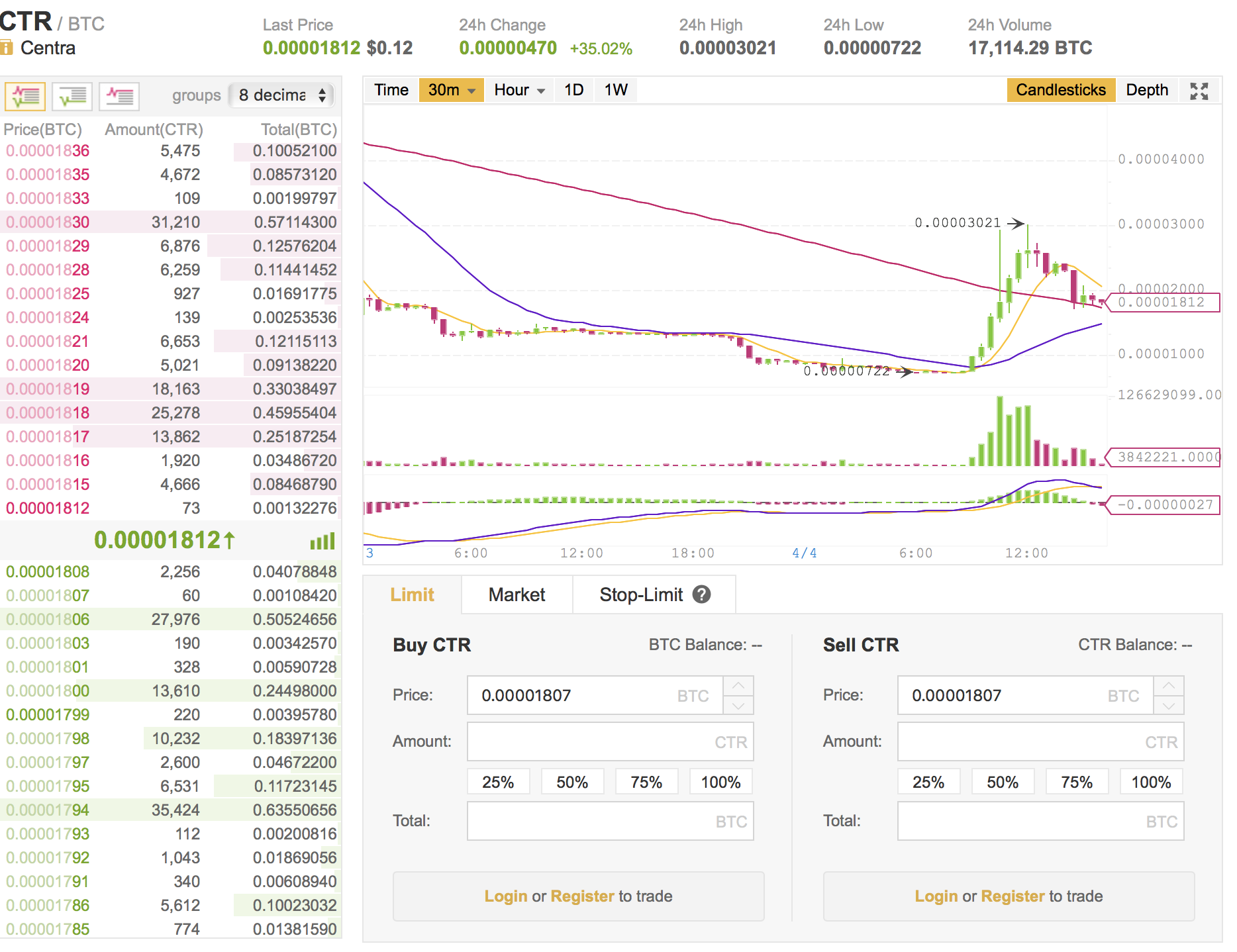Click the -0.00000027 MACD tag on axis
This screenshot has width=1237, height=952.
click(1163, 505)
